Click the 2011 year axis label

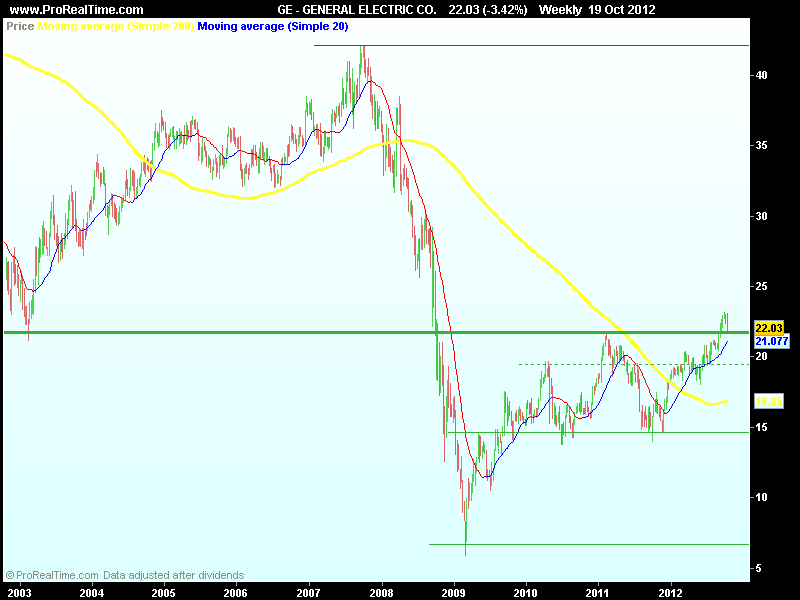click(x=597, y=592)
